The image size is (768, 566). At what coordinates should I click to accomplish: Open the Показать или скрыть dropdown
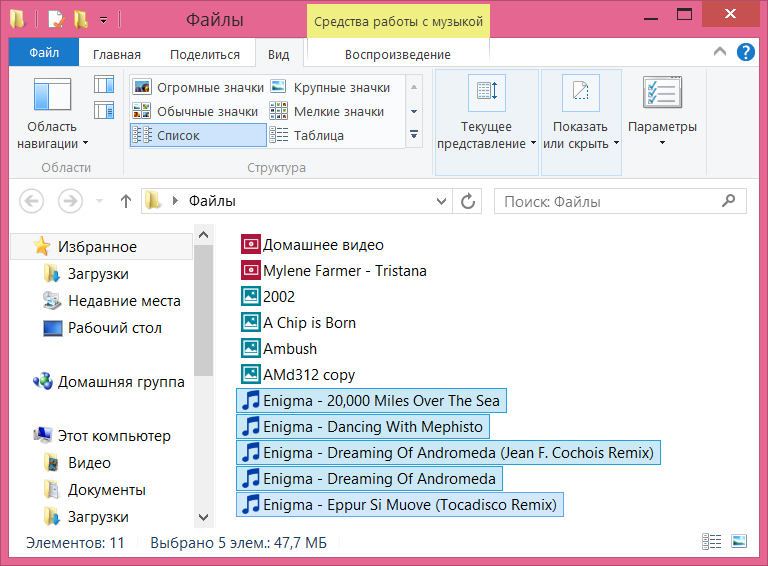click(581, 122)
